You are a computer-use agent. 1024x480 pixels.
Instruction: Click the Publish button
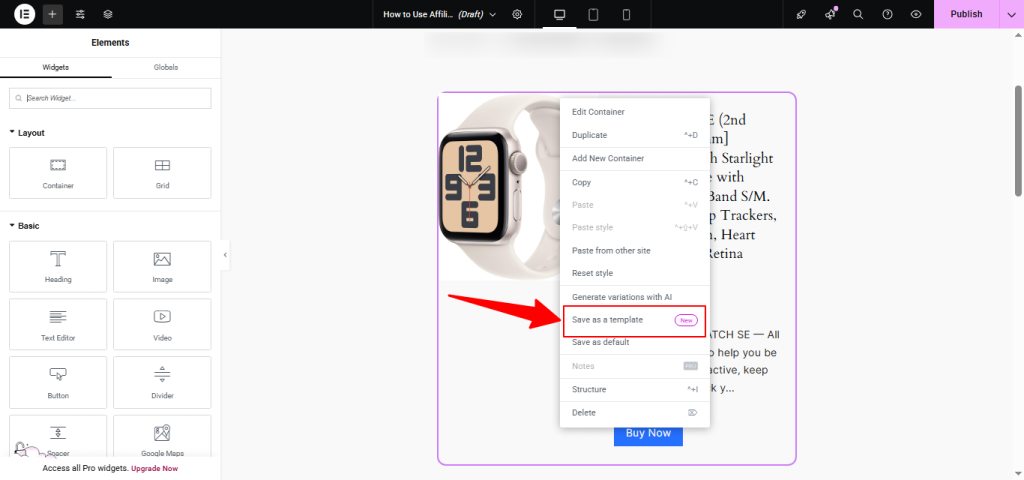(x=966, y=14)
